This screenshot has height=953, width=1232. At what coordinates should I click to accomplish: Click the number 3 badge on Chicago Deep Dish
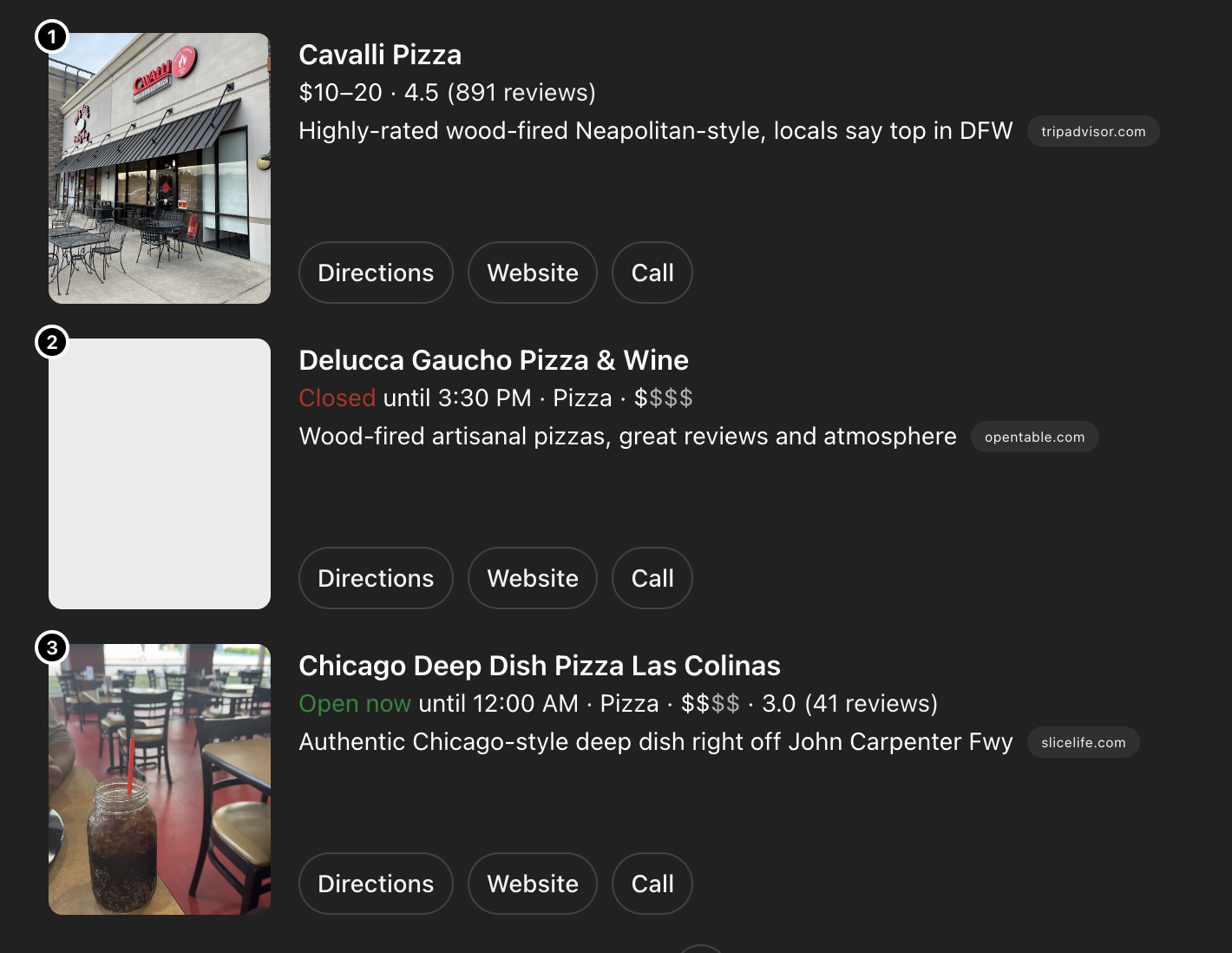pos(52,648)
